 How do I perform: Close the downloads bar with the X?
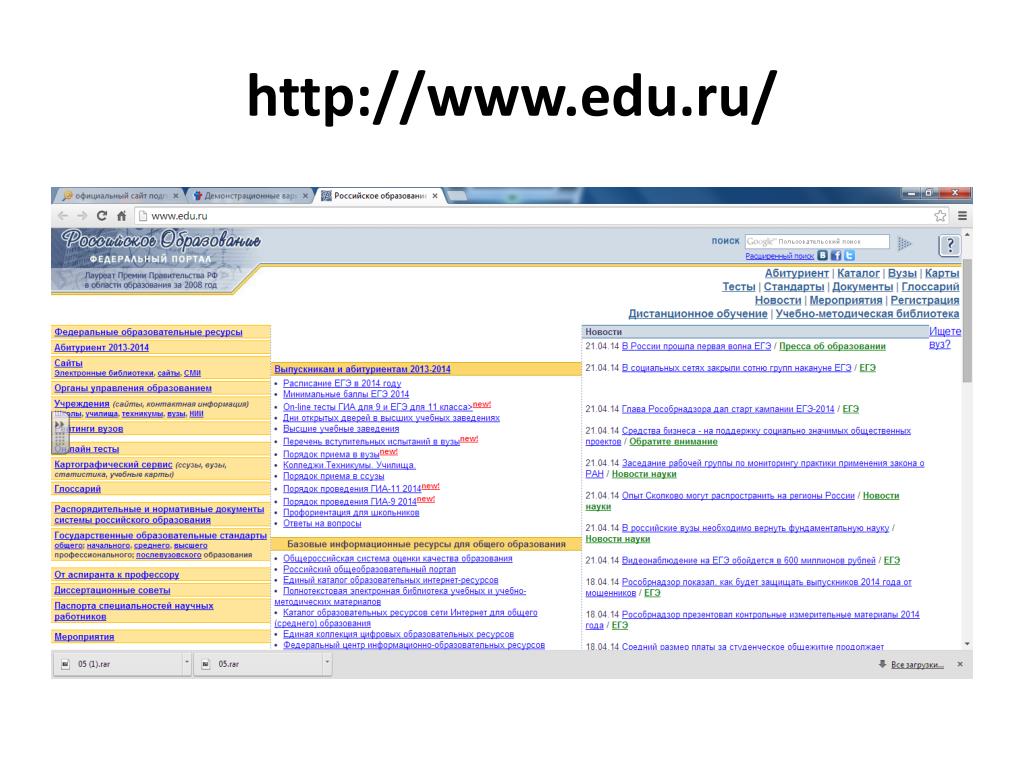click(x=960, y=664)
